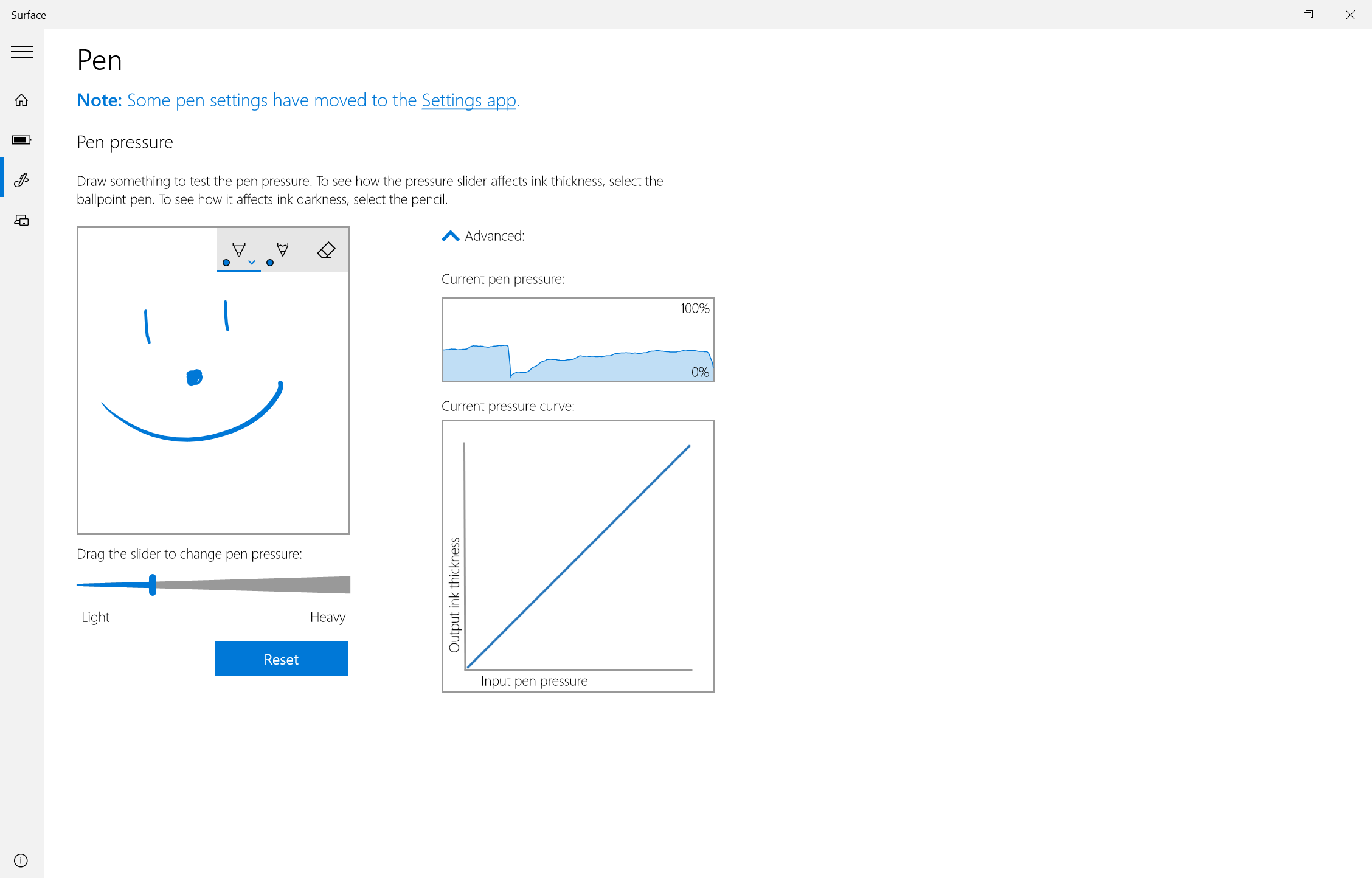Image resolution: width=1372 pixels, height=878 pixels.
Task: Collapse the Advanced section chevron
Action: 450,236
